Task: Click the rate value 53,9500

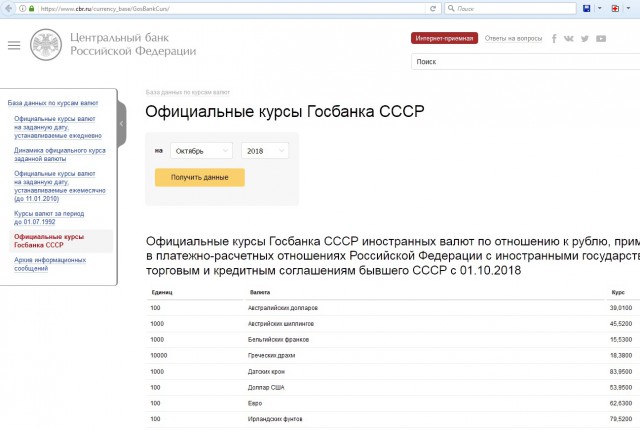Action: click(621, 388)
